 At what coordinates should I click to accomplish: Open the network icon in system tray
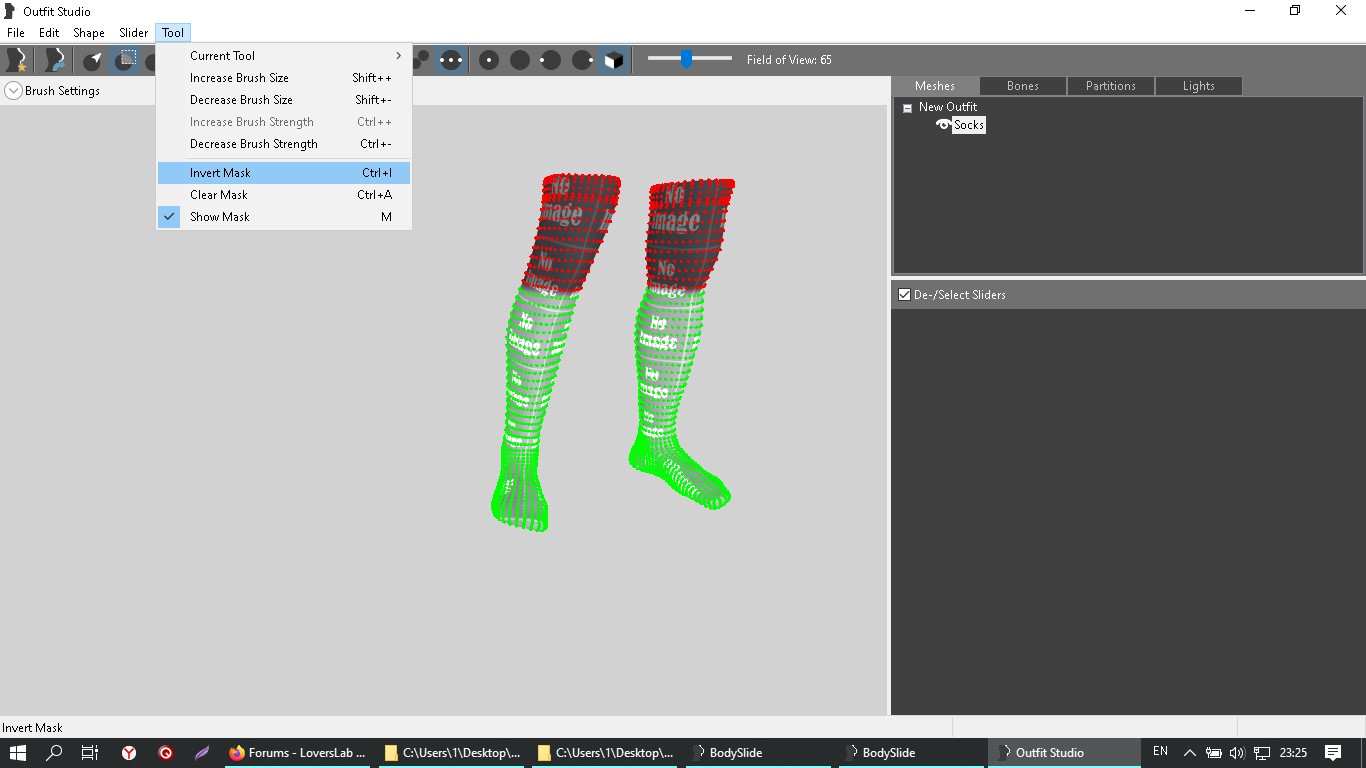(x=1262, y=753)
